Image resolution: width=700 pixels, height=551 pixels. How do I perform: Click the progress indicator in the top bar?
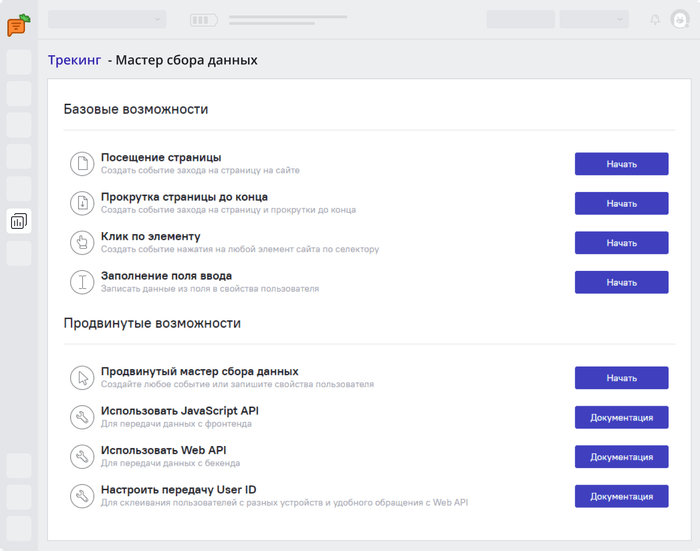pyautogui.click(x=203, y=19)
